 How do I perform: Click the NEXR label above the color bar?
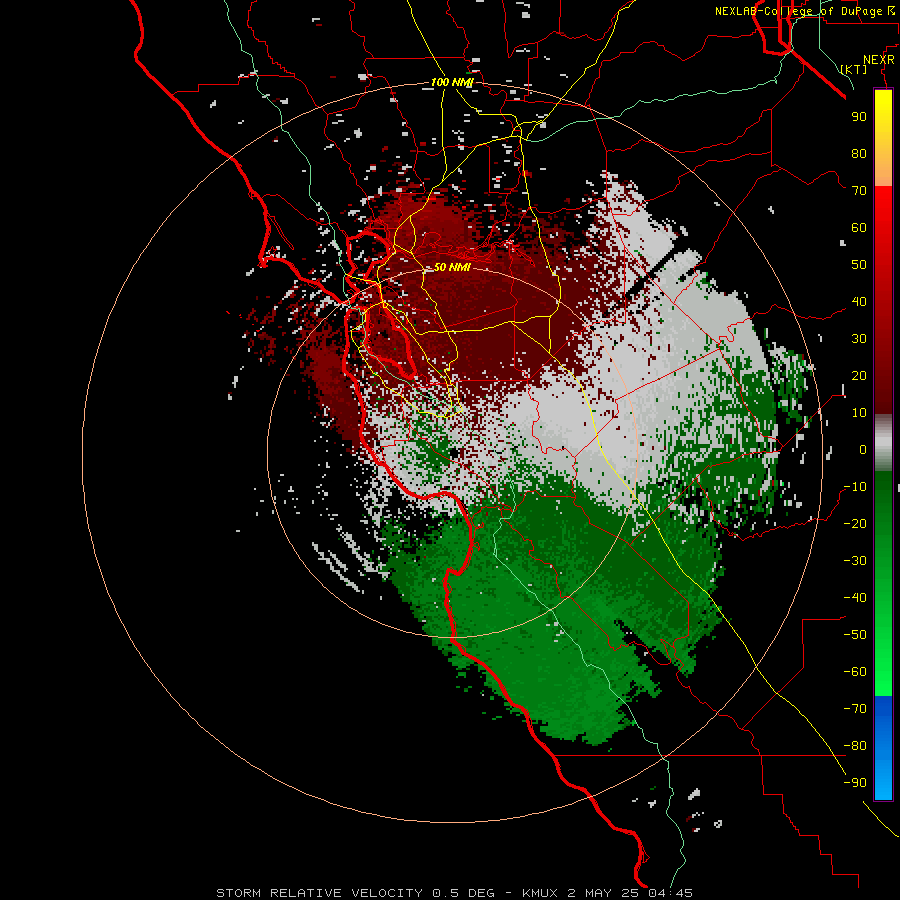(x=878, y=60)
